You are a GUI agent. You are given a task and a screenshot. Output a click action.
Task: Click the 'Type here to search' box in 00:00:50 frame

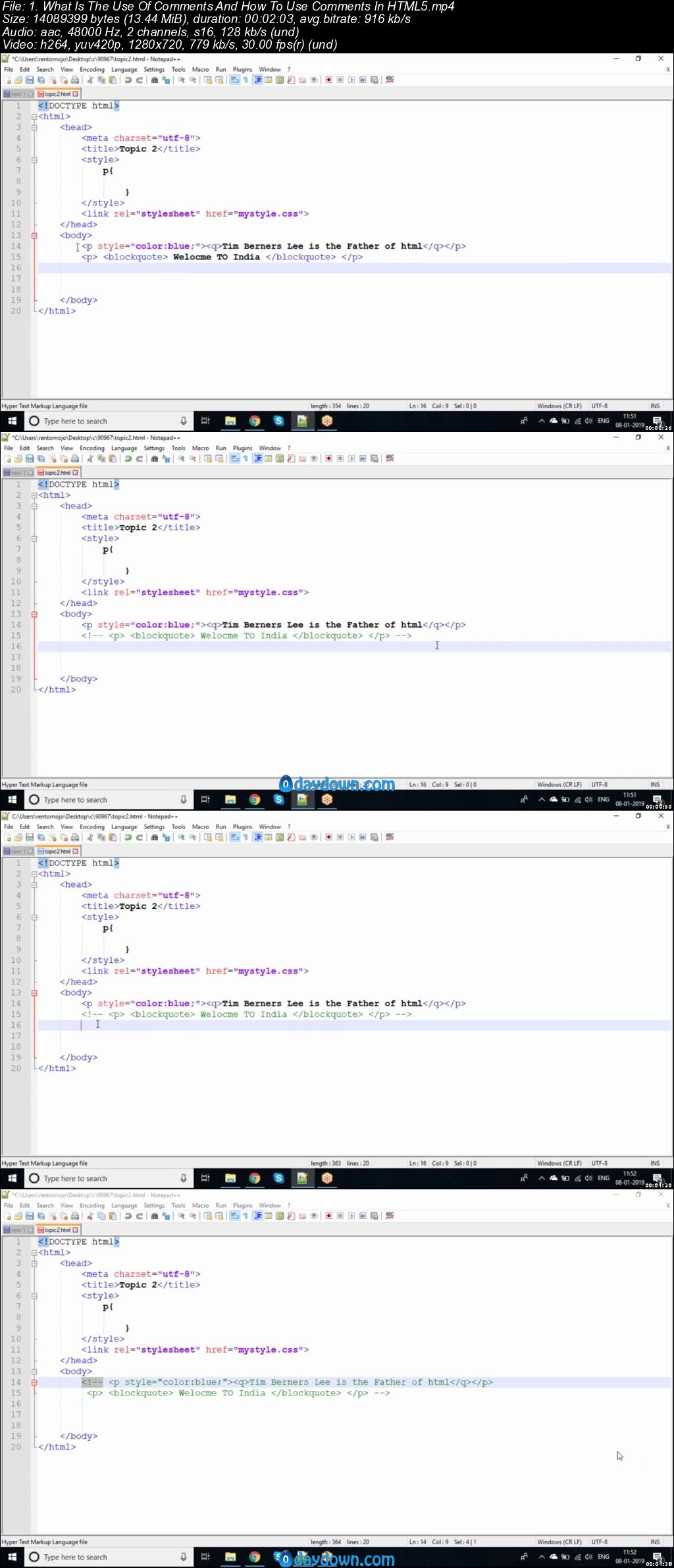[x=105, y=799]
